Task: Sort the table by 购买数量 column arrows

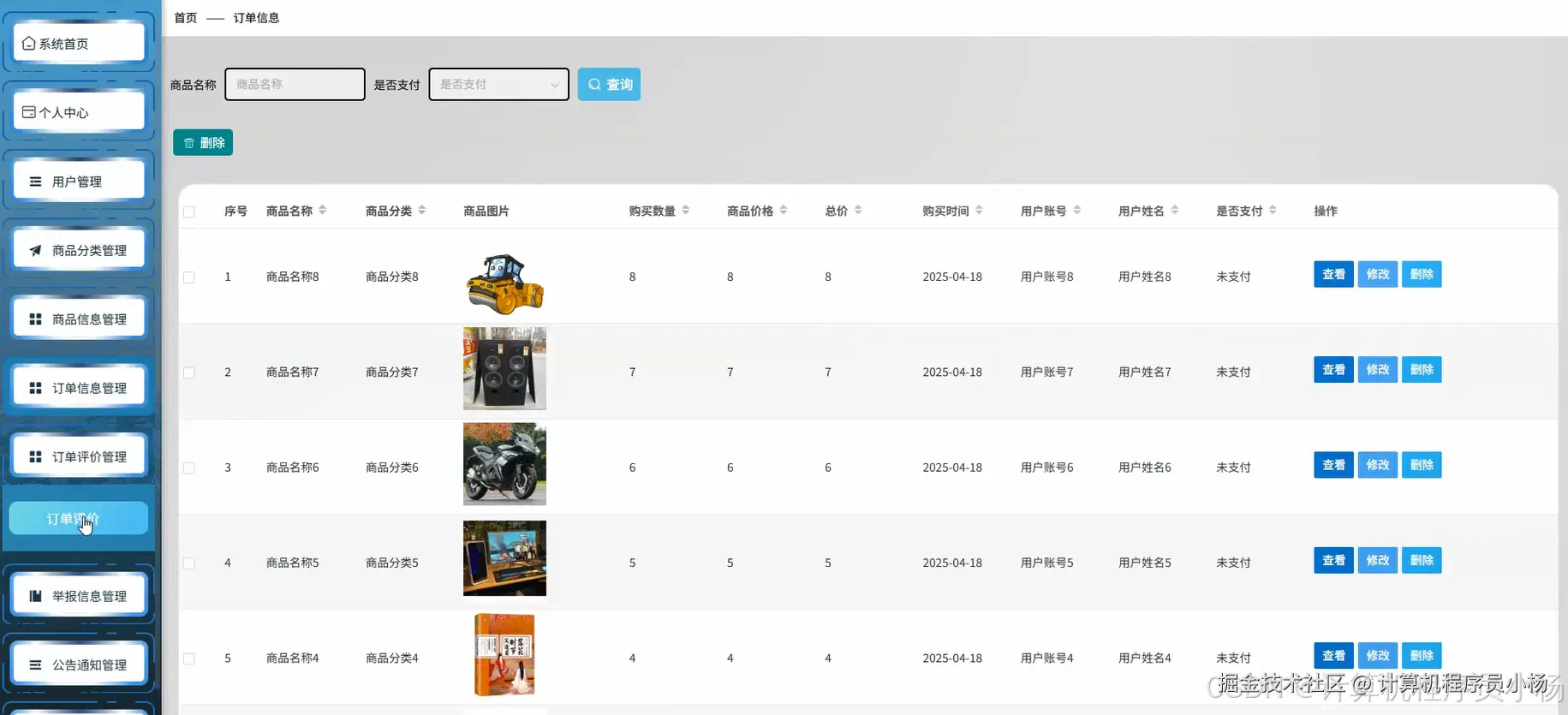Action: point(686,210)
